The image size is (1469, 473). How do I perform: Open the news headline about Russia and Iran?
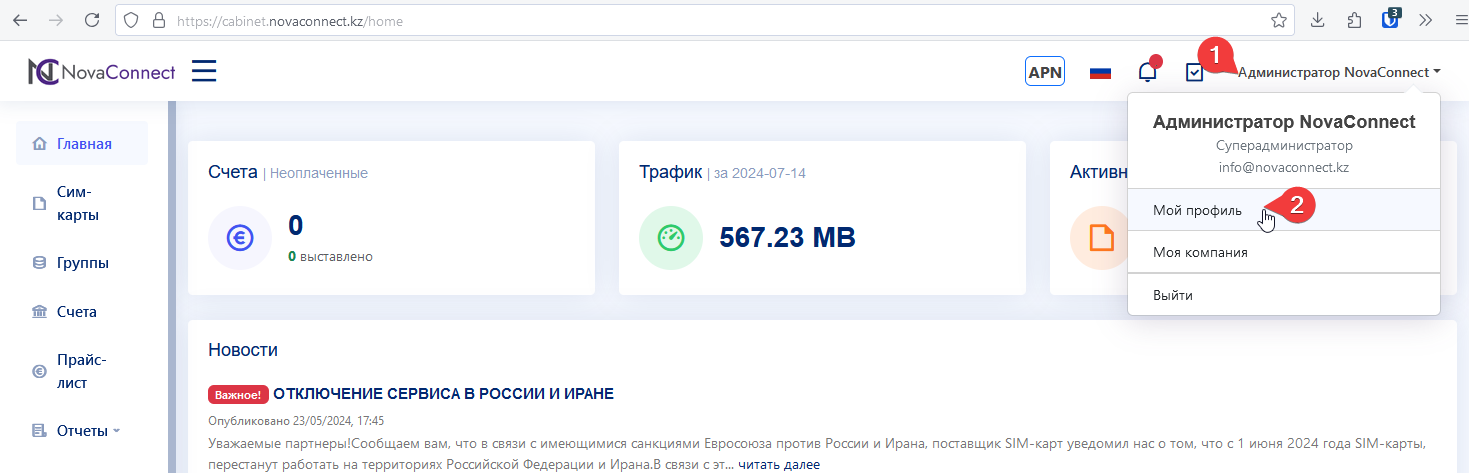[x=443, y=394]
